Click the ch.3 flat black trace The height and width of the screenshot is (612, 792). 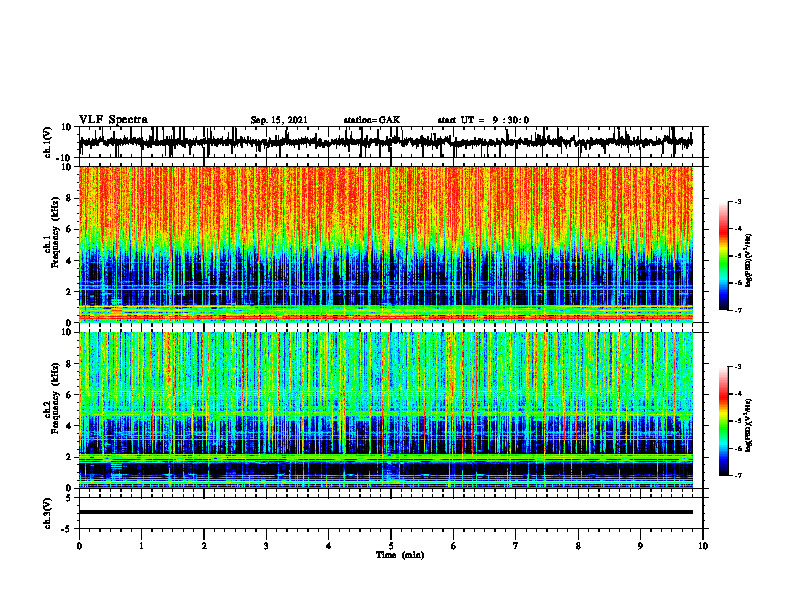pyautogui.click(x=385, y=512)
